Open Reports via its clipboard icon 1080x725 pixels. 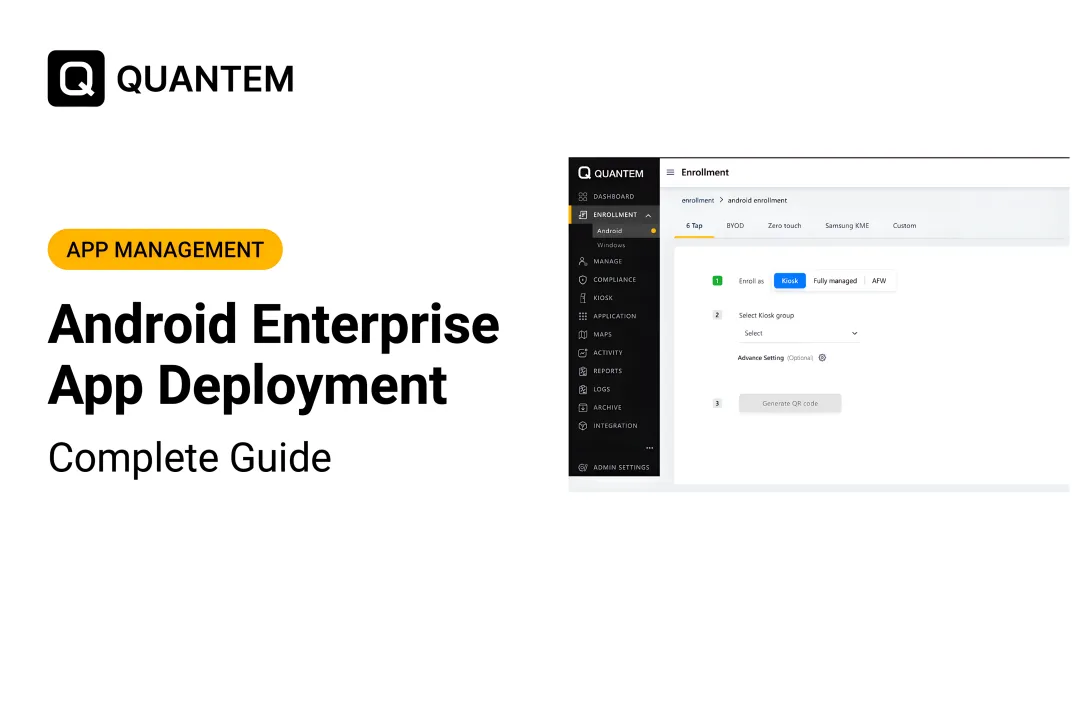583,370
